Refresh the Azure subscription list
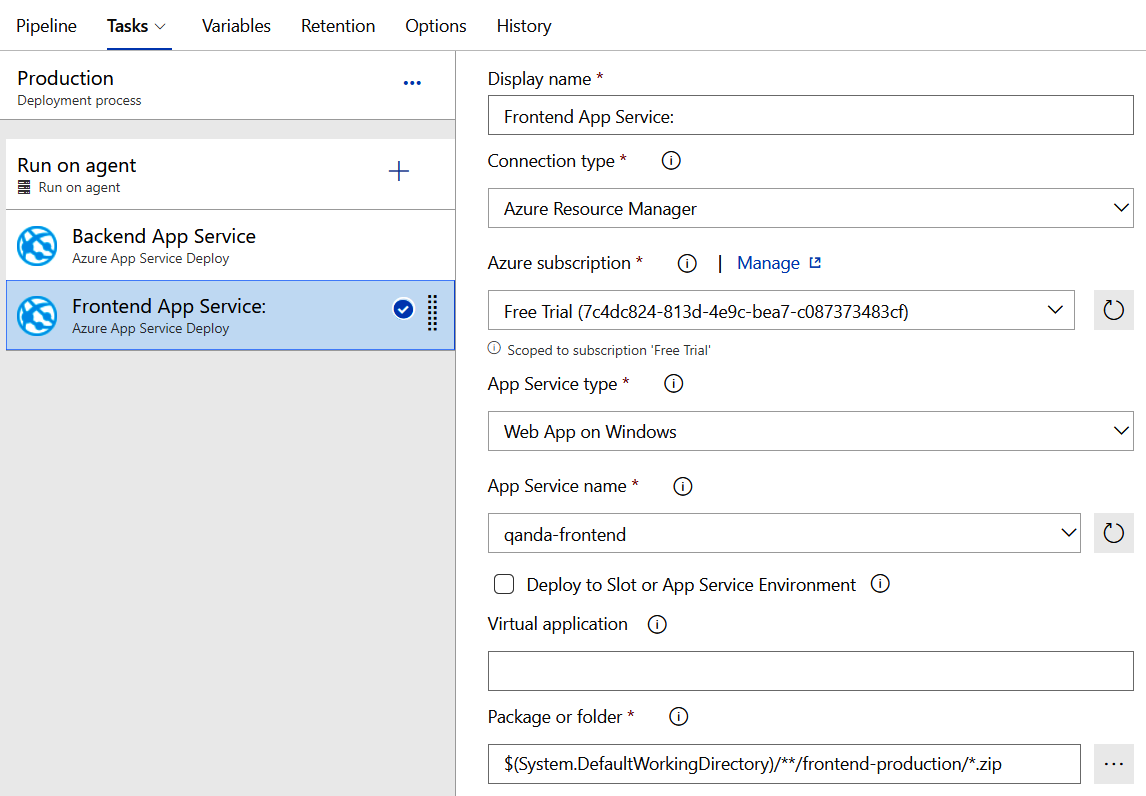 point(1113,310)
